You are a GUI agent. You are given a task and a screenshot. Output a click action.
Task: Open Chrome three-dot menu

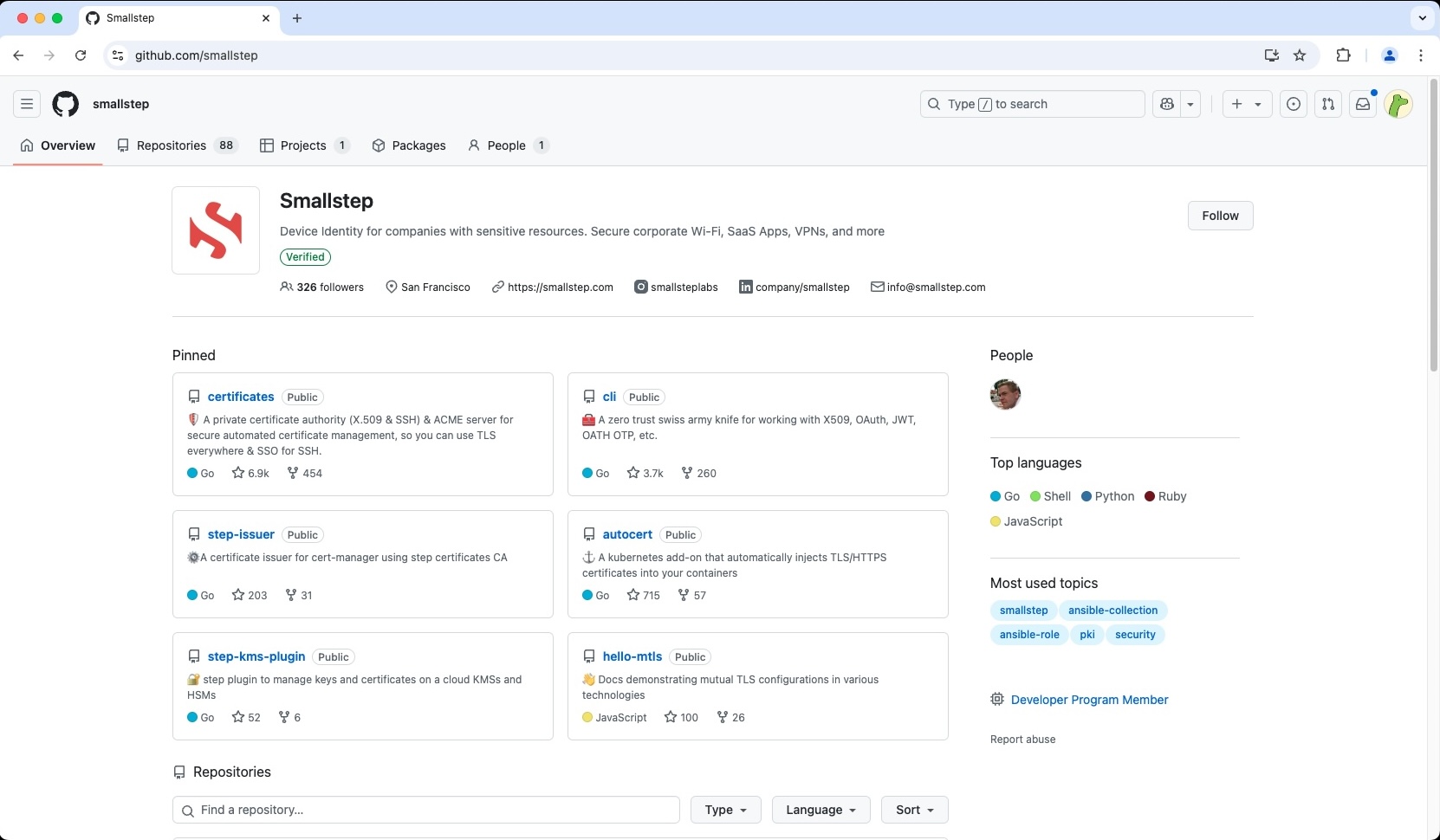point(1421,55)
